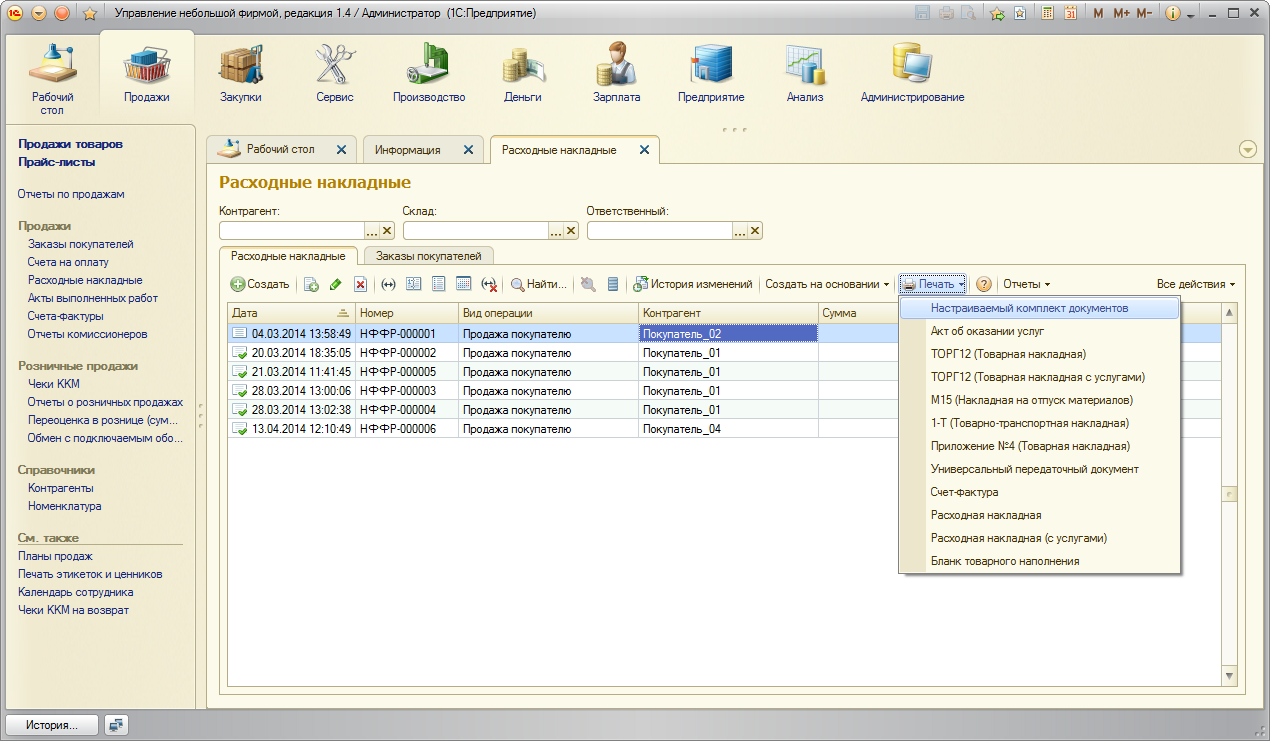This screenshot has width=1270, height=741.
Task: Click the green pencil edit icon
Action: click(336, 285)
